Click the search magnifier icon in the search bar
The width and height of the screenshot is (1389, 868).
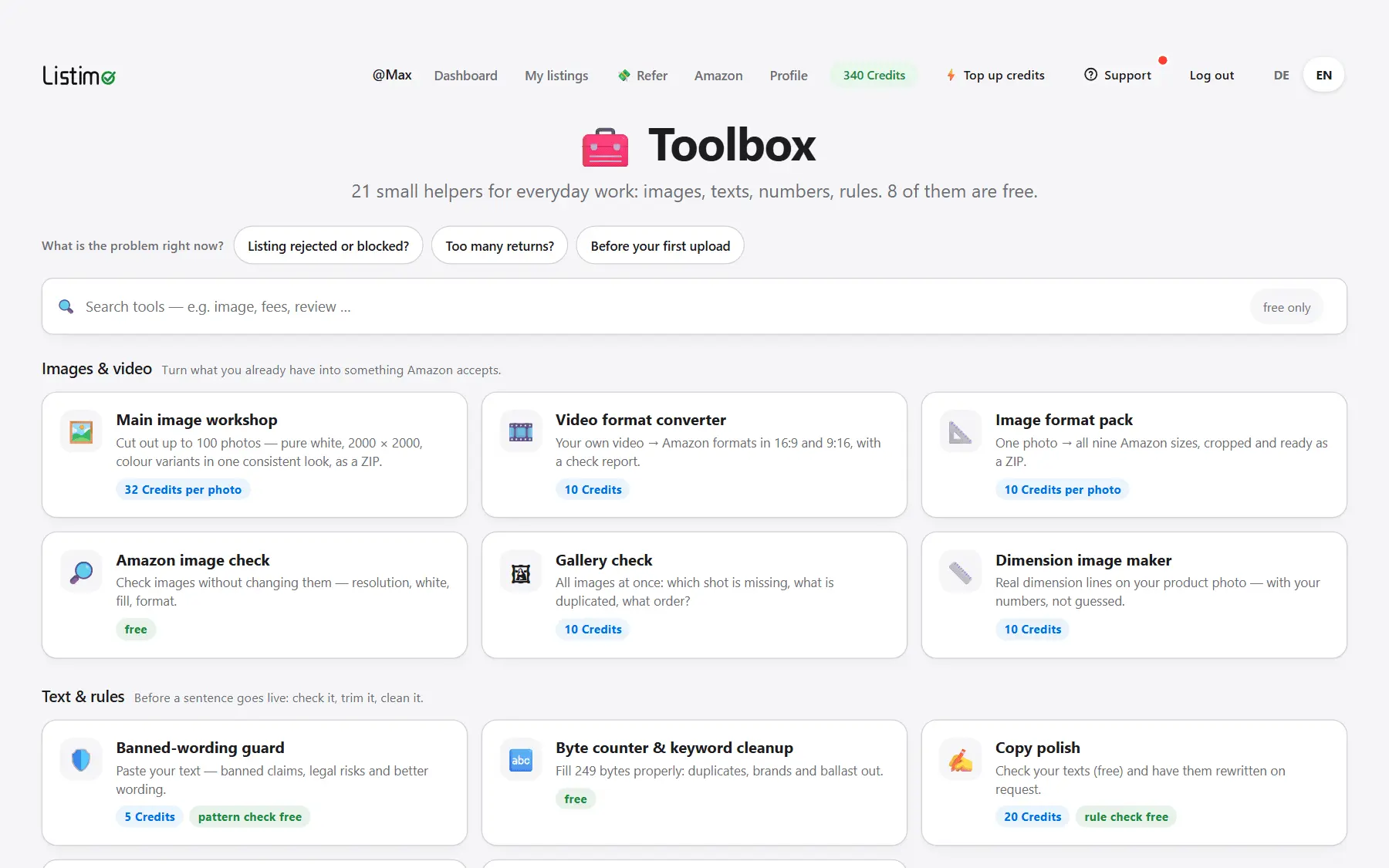(66, 306)
